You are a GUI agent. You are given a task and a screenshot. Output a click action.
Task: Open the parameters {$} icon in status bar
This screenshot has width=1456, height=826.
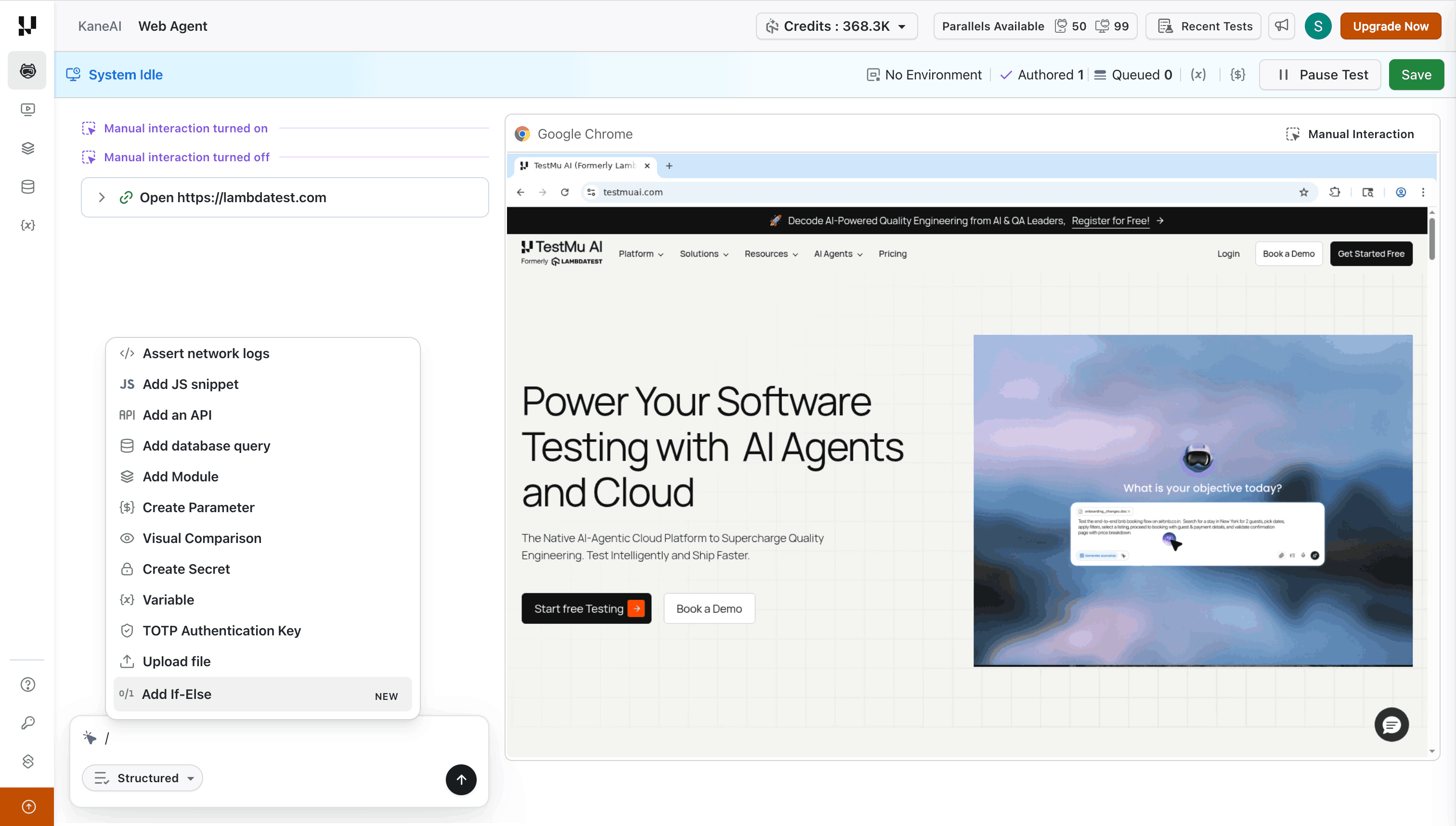(x=1237, y=75)
